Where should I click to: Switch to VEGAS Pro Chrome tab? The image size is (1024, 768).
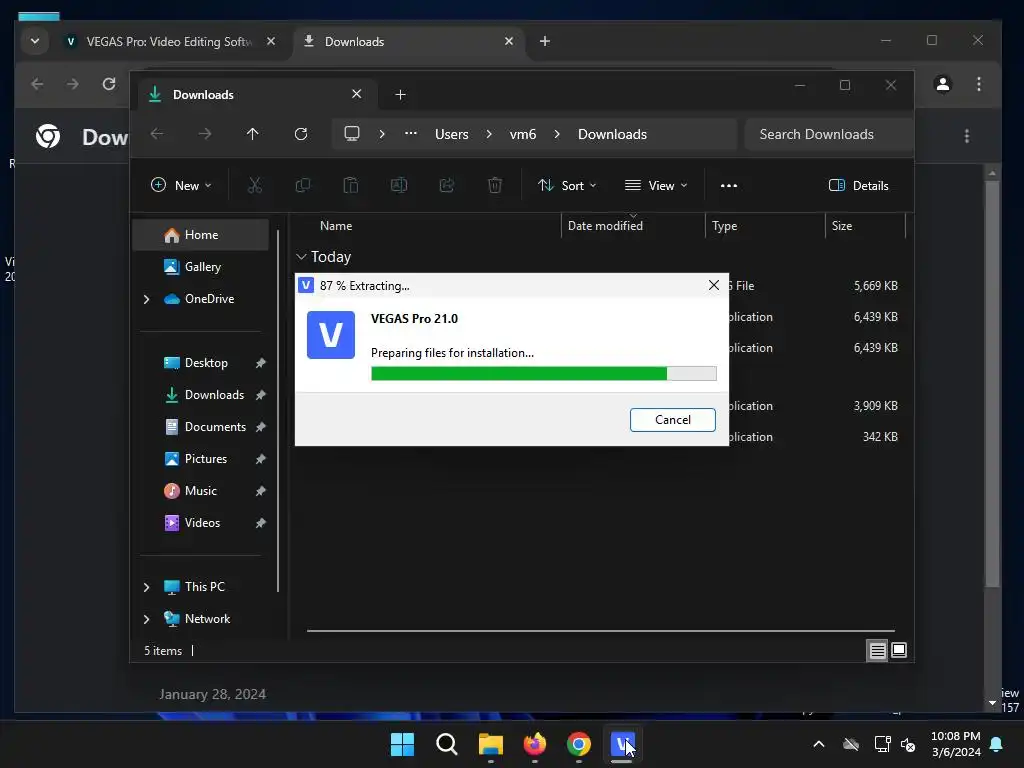(168, 41)
